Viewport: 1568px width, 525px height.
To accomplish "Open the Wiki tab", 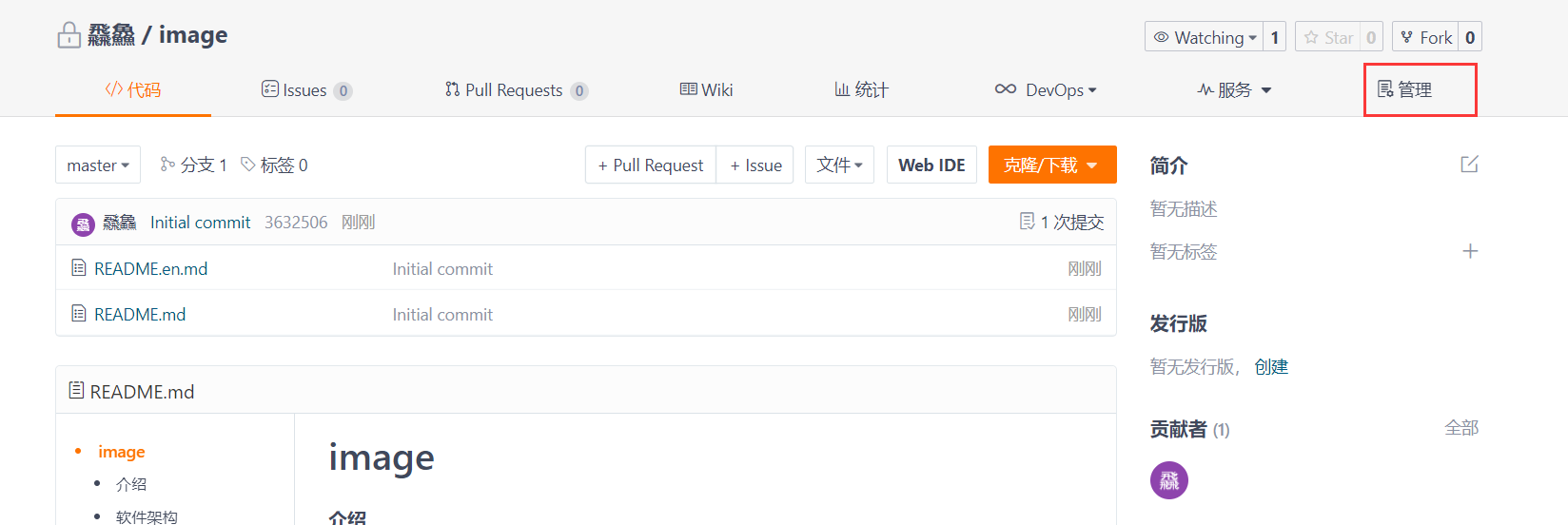I will click(706, 89).
